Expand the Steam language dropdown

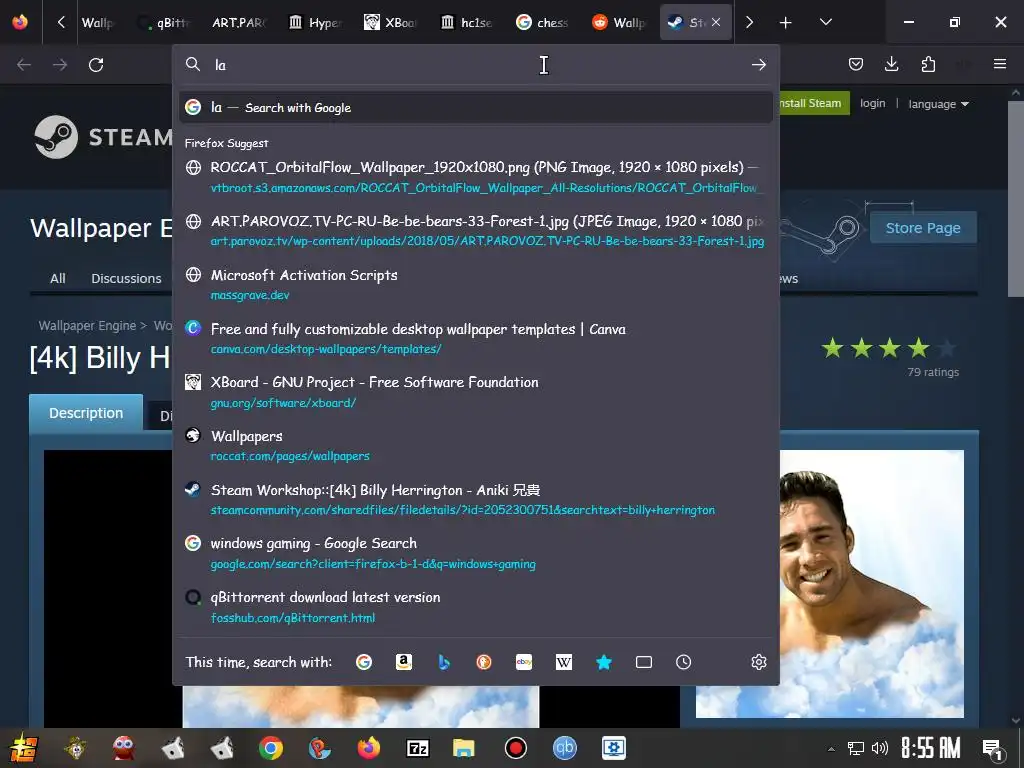click(938, 104)
